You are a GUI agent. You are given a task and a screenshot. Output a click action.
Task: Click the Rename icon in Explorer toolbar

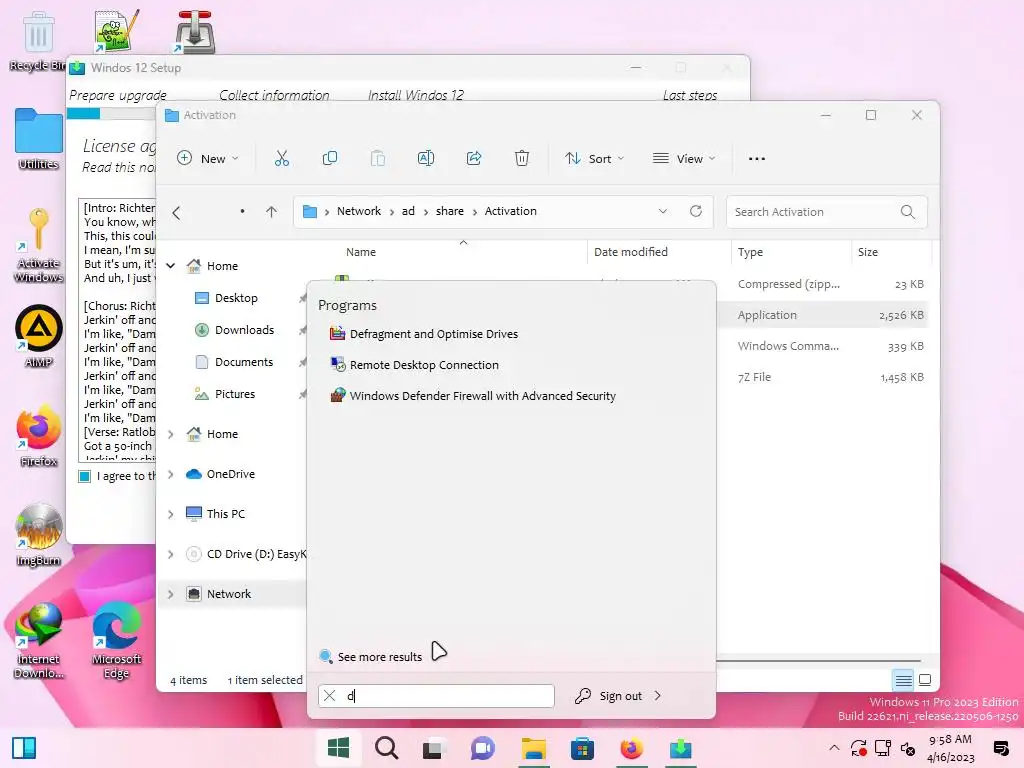point(426,158)
